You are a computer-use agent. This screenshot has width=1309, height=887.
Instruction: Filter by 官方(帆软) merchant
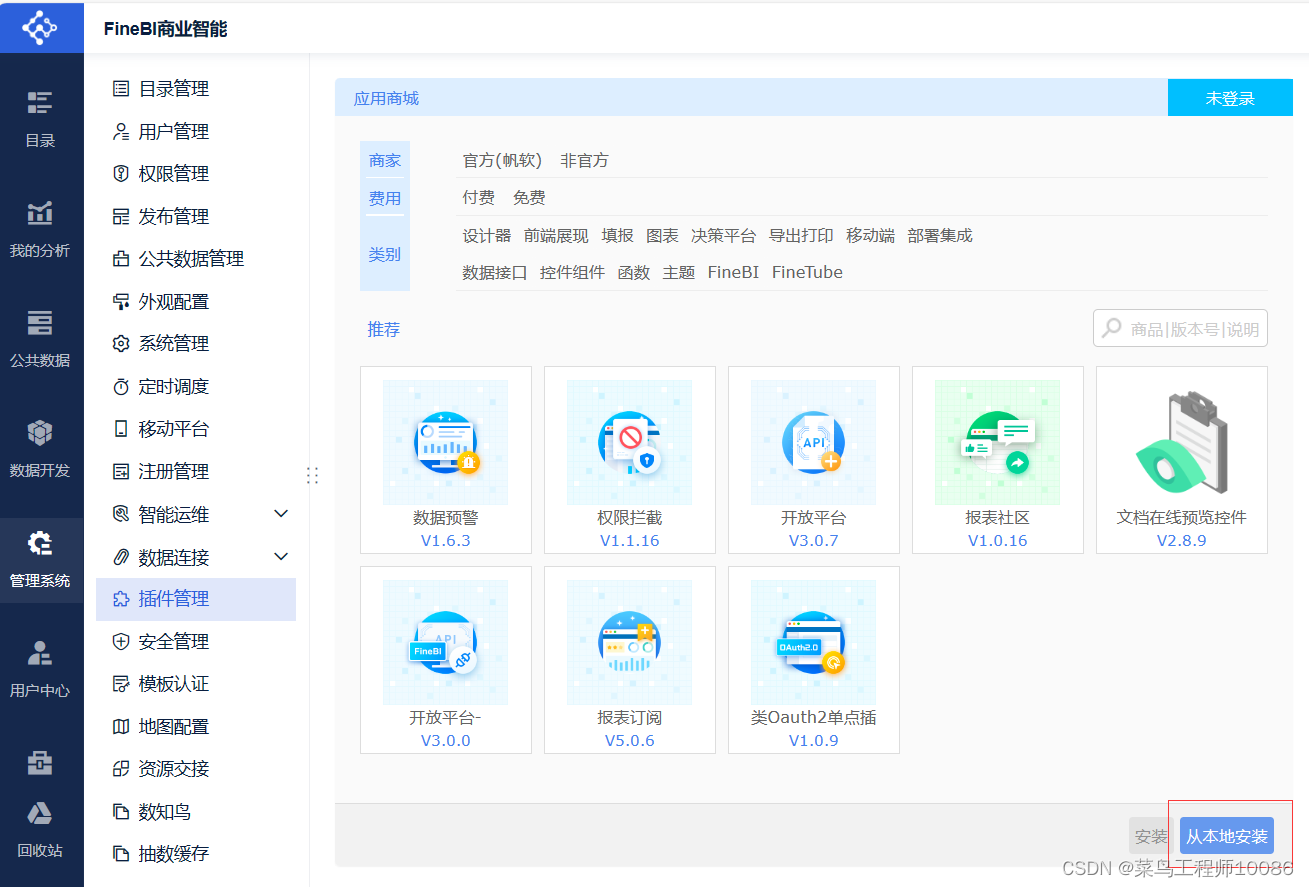tap(502, 161)
